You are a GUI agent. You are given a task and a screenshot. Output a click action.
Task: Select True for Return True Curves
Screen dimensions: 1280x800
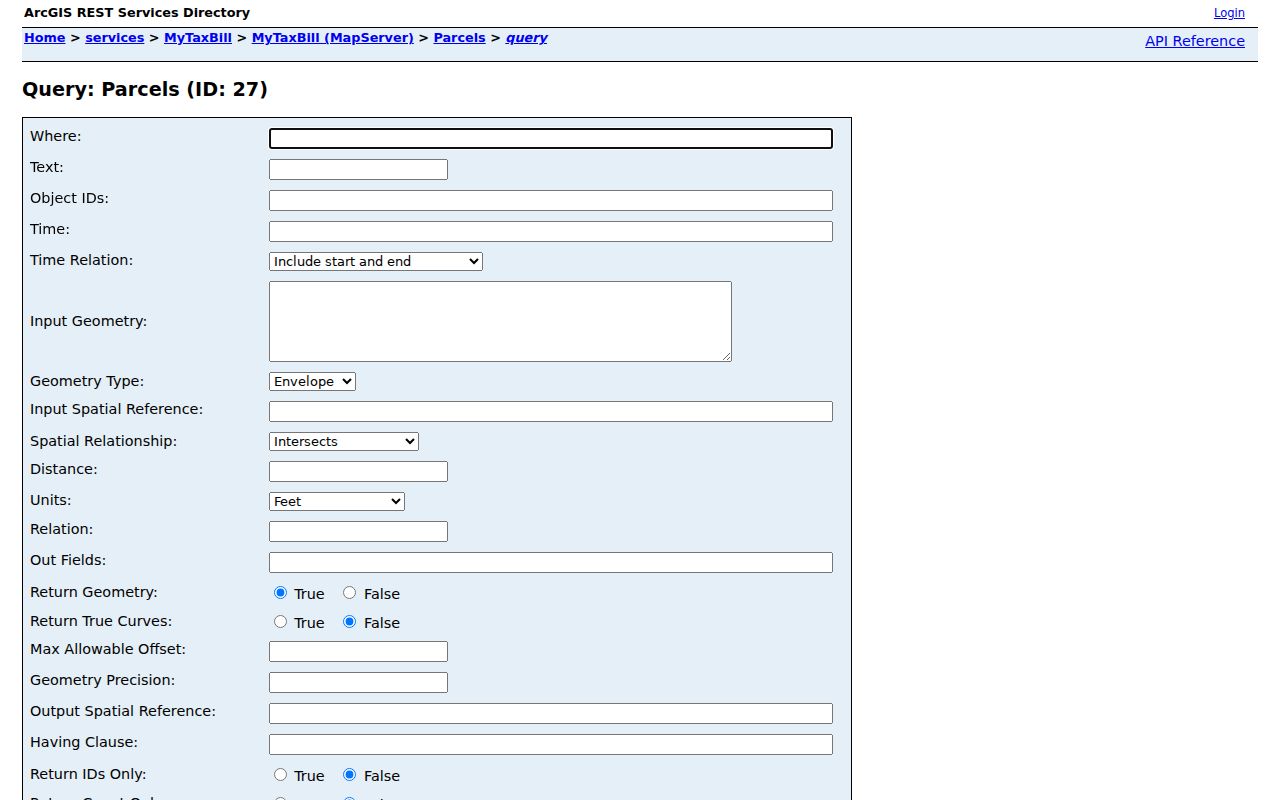tap(280, 622)
